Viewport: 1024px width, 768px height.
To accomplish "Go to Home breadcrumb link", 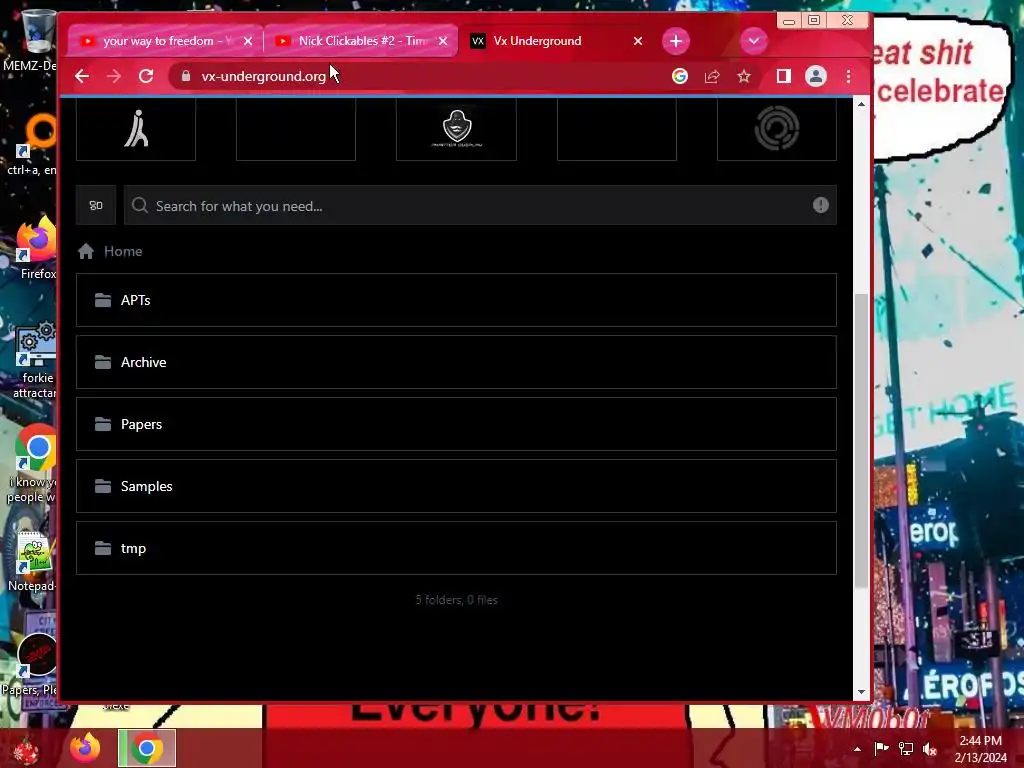I will click(123, 251).
